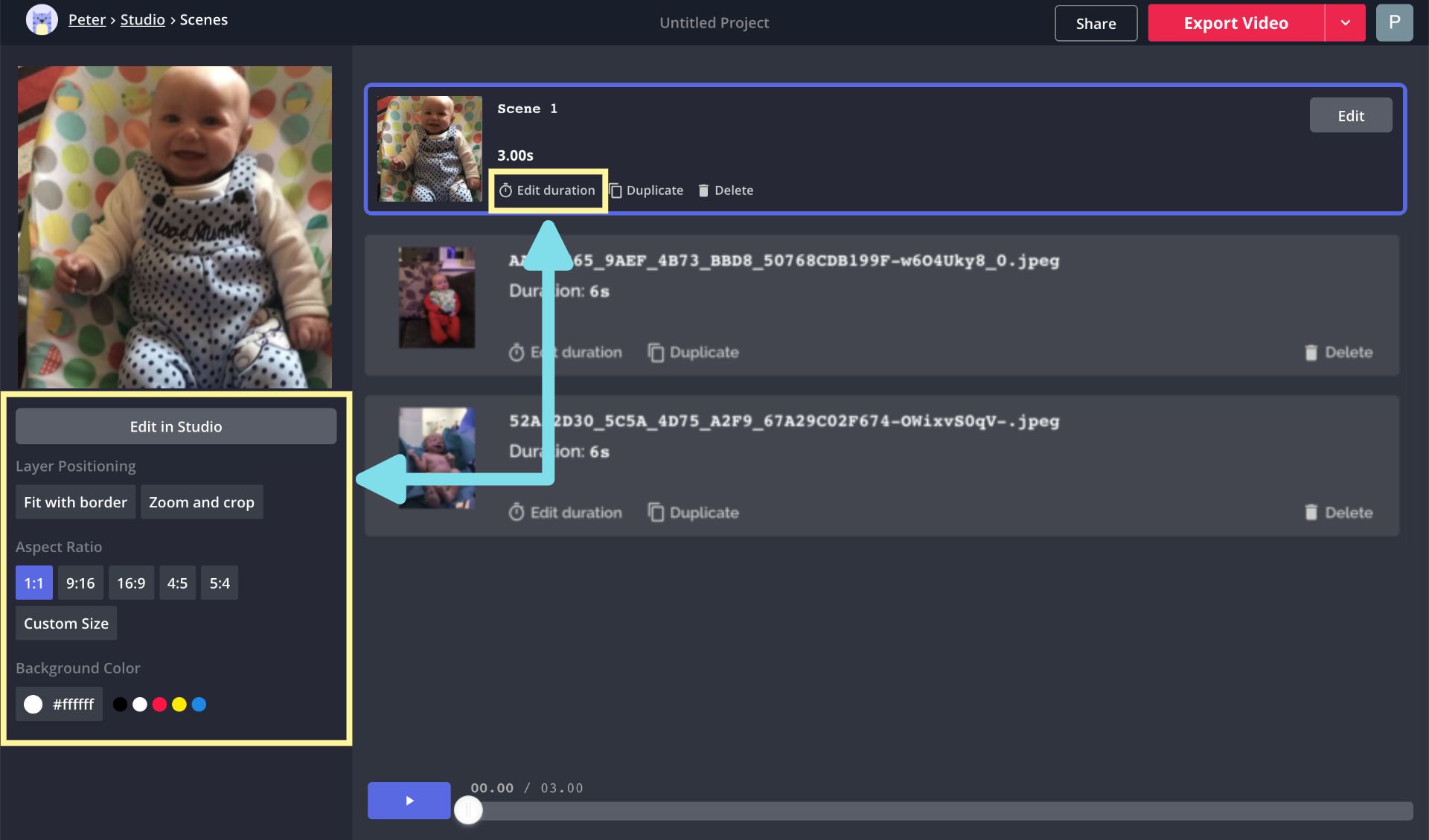Click the Edit button for Scene 1
Screen dimensions: 1429x840
pyautogui.click(x=1351, y=113)
